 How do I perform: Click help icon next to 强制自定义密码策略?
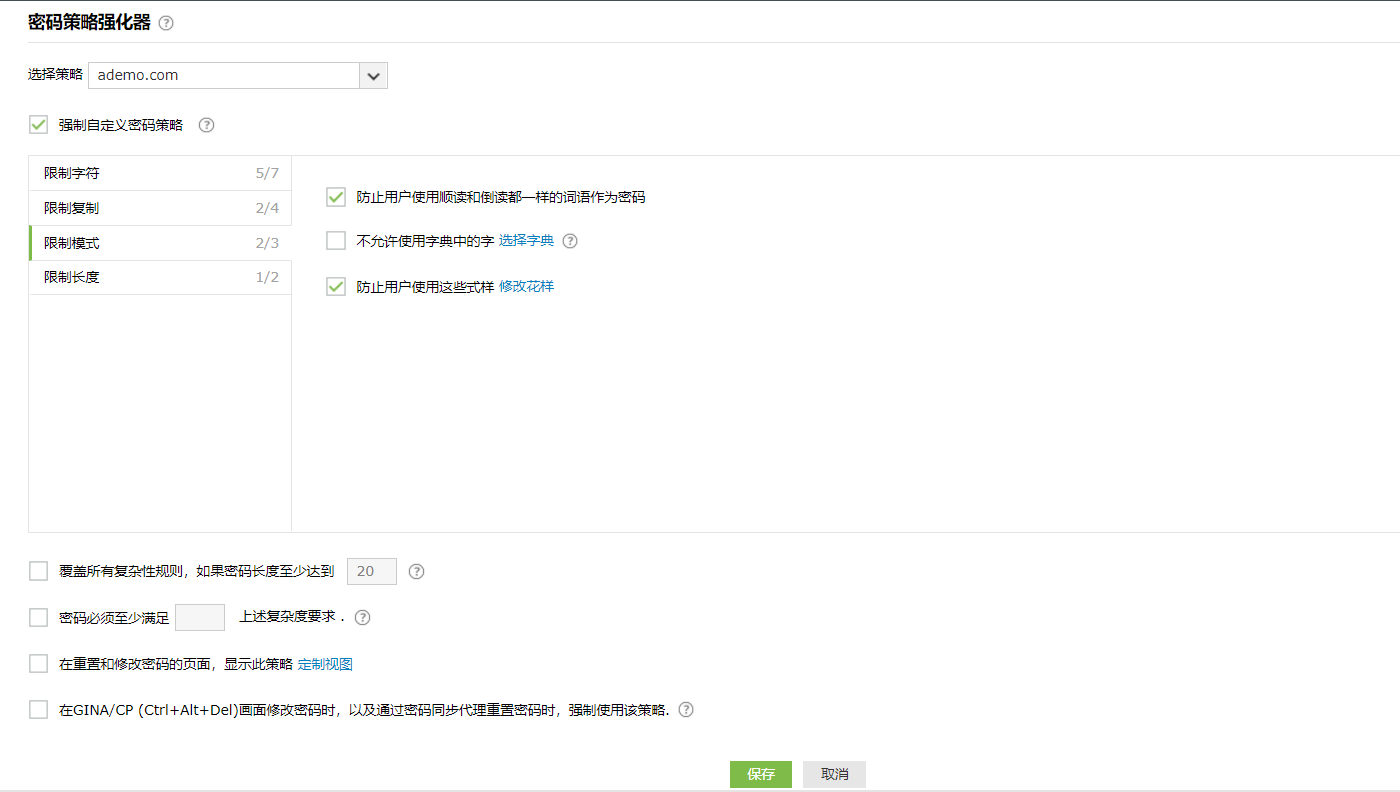tap(207, 125)
